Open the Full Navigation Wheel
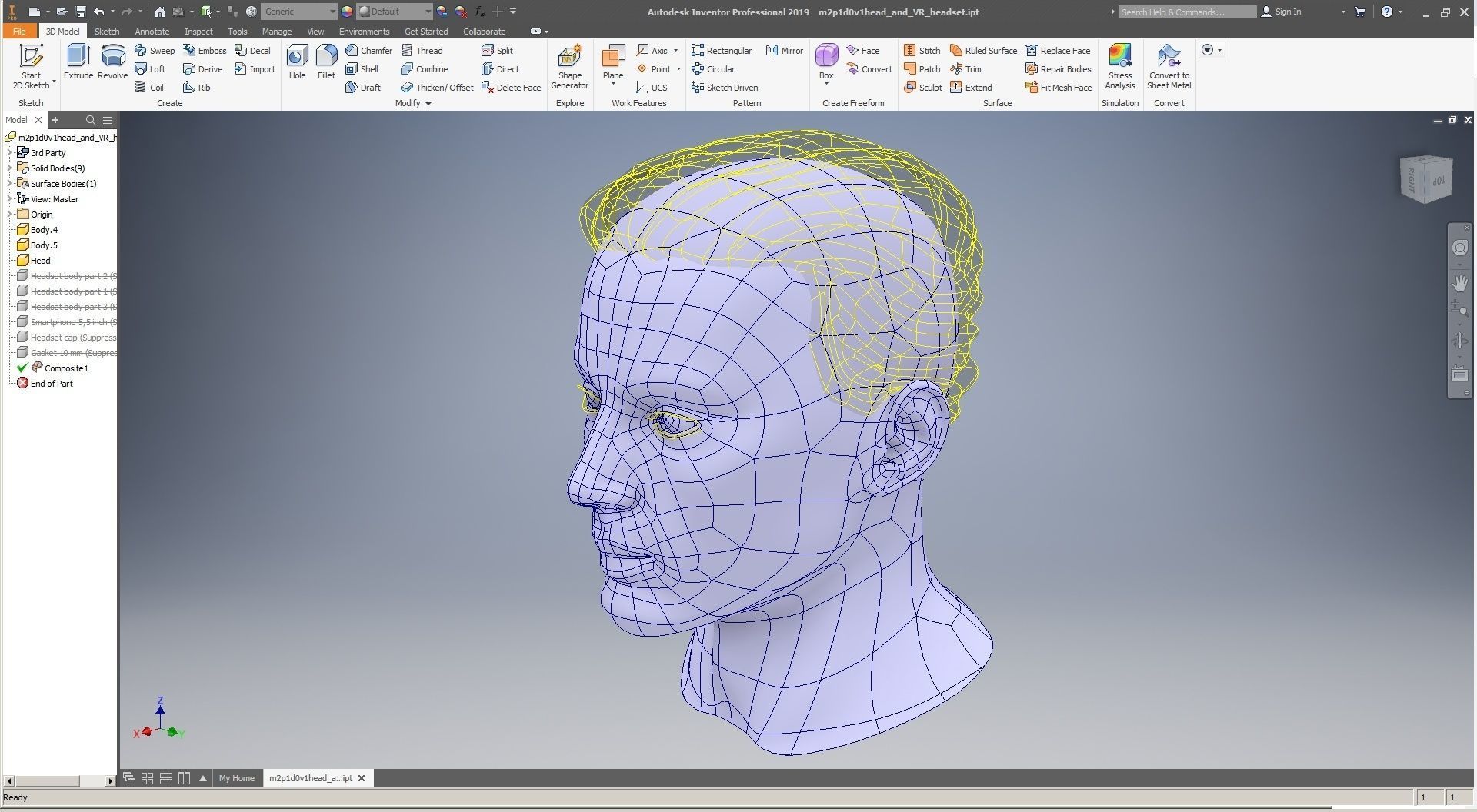The height and width of the screenshot is (812, 1477). 1459,248
